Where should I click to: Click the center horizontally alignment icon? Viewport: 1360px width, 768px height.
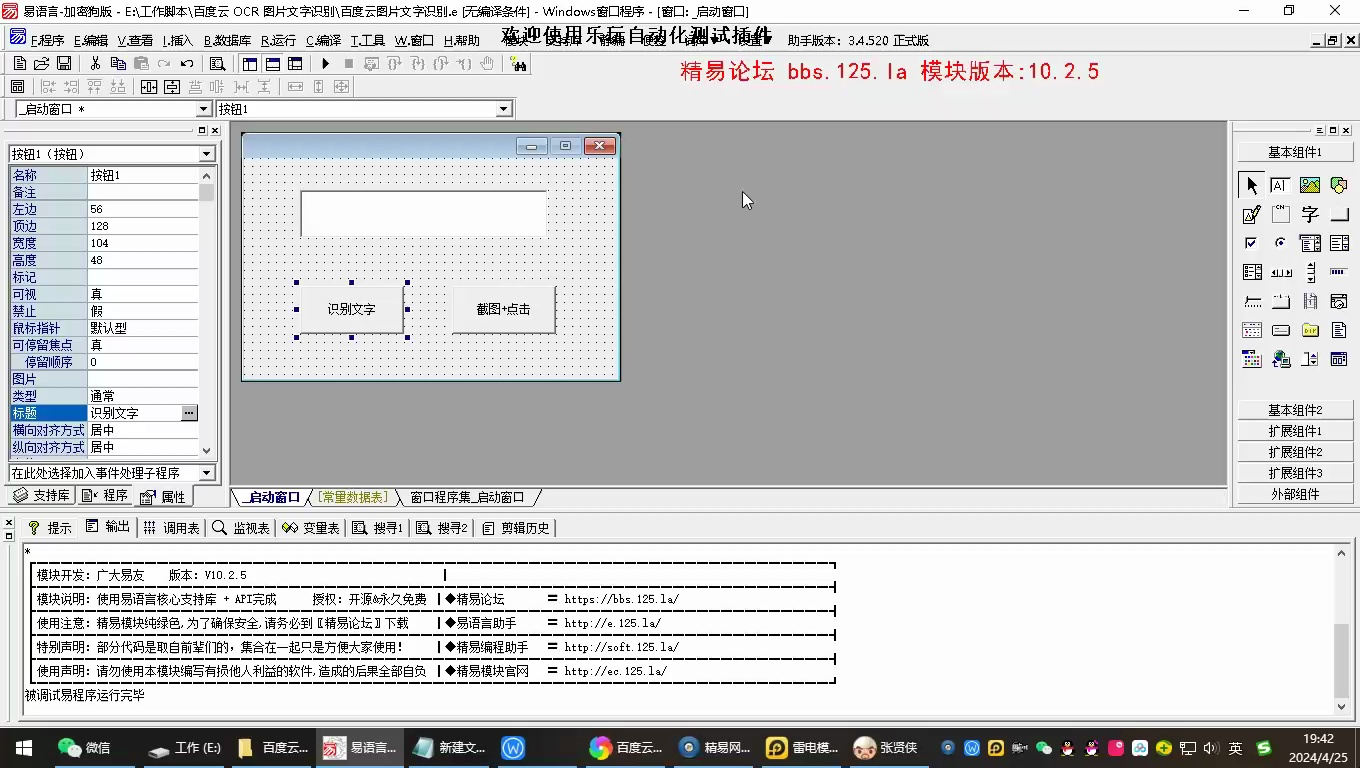(x=149, y=87)
